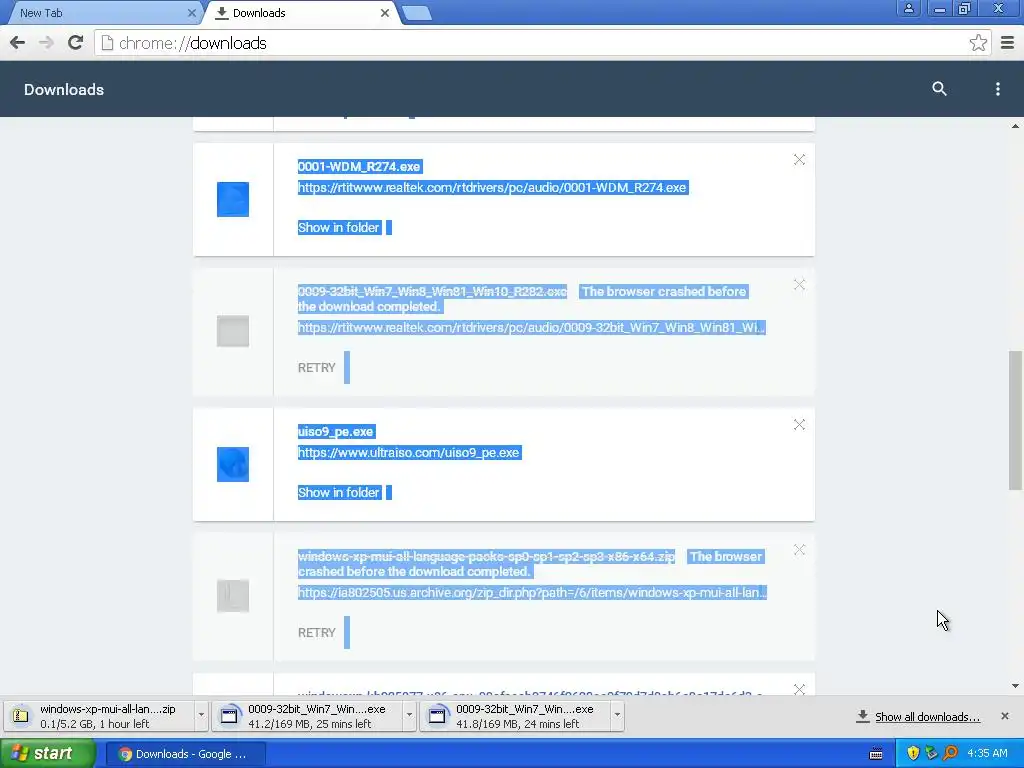Select the Downloads tab

[x=300, y=13]
